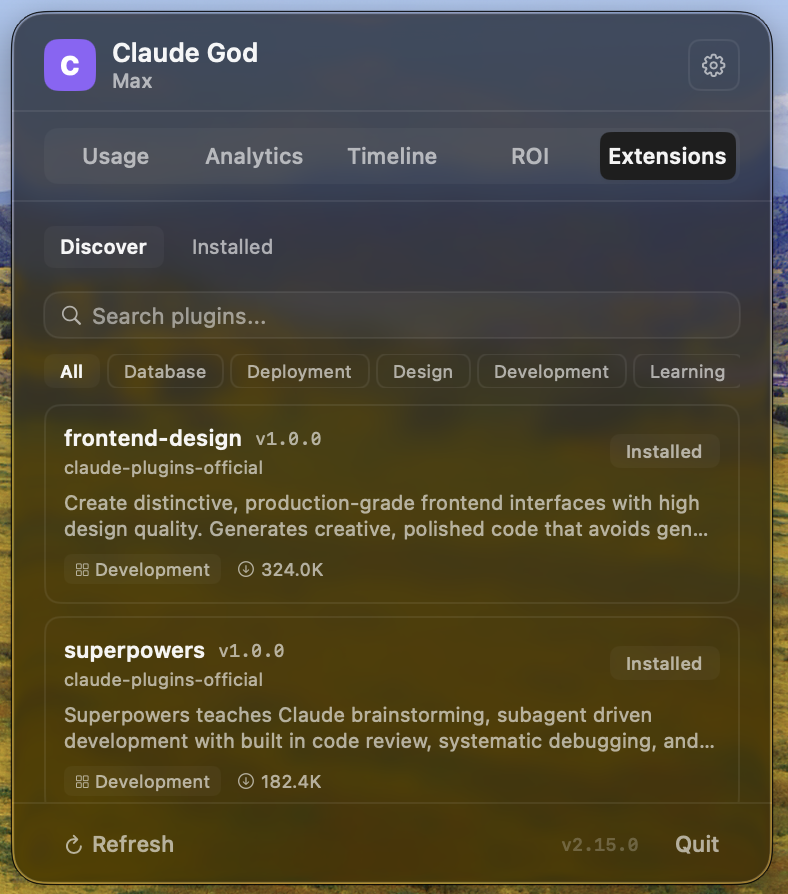
Task: Click the Installed badge on frontend-design
Action: [664, 451]
